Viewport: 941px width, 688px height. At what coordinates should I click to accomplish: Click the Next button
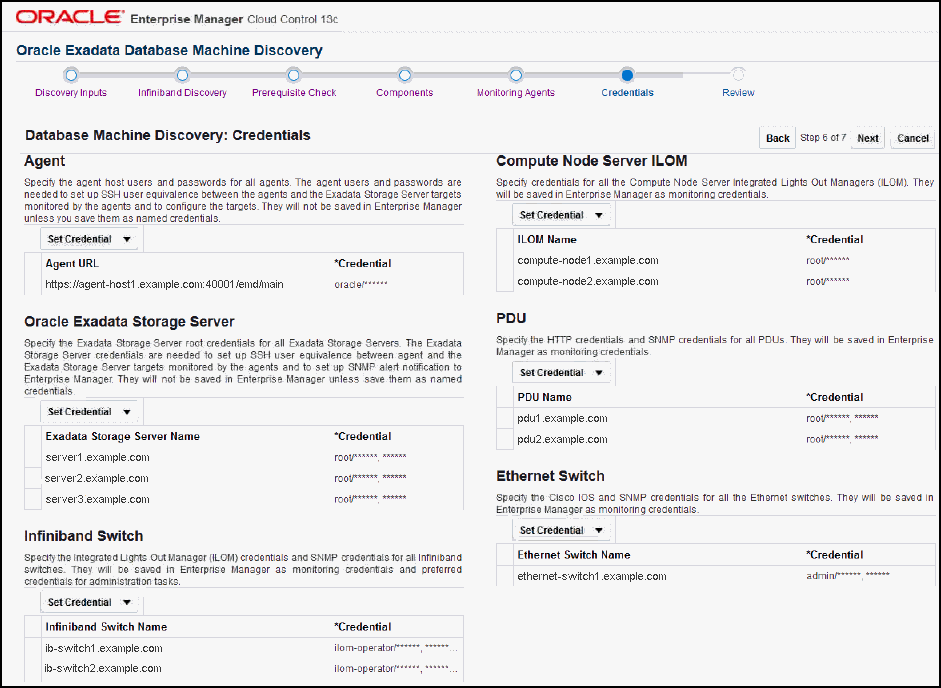(868, 138)
